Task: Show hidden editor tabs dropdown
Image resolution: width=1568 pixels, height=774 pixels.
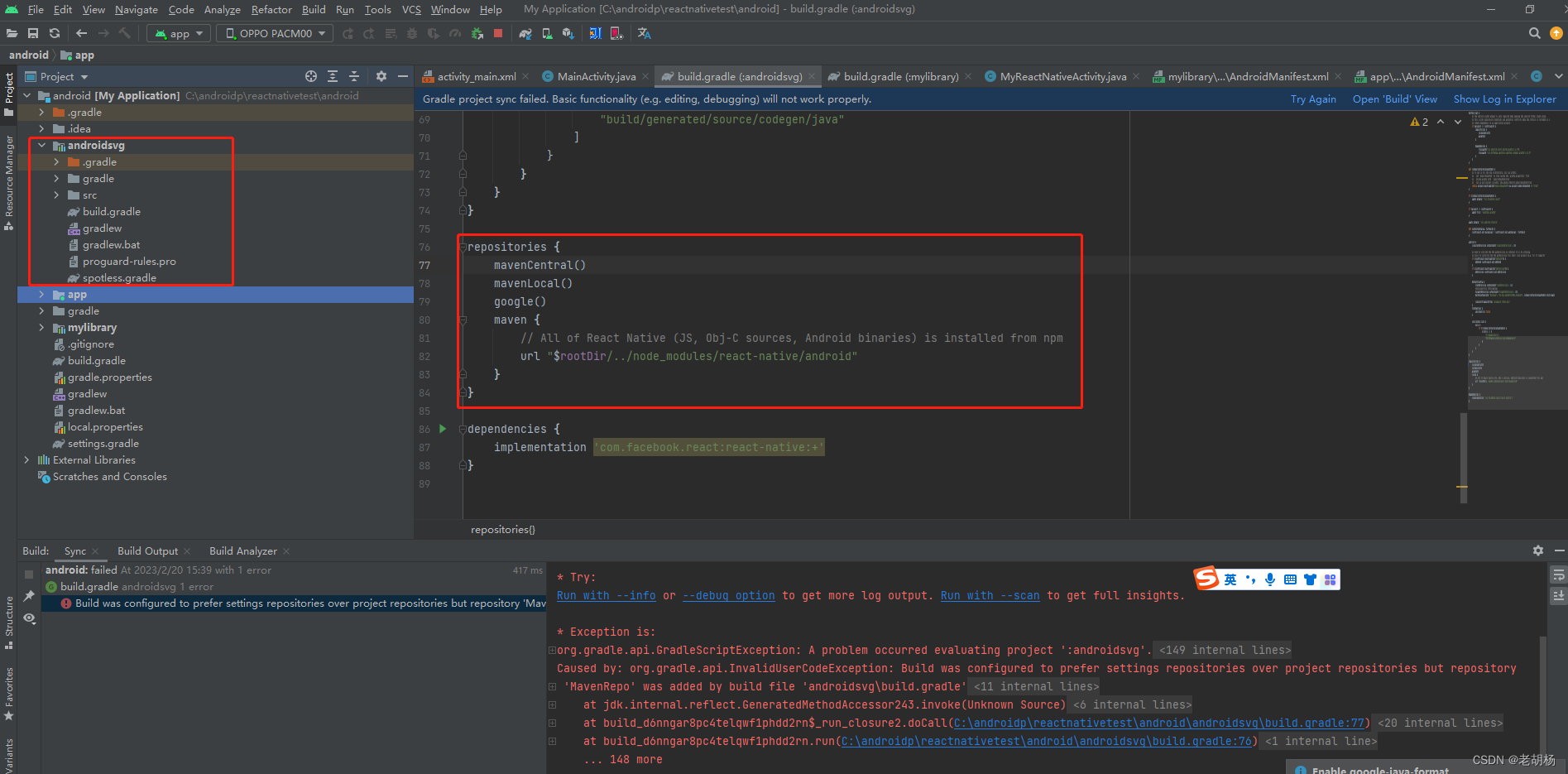Action: [x=1559, y=76]
